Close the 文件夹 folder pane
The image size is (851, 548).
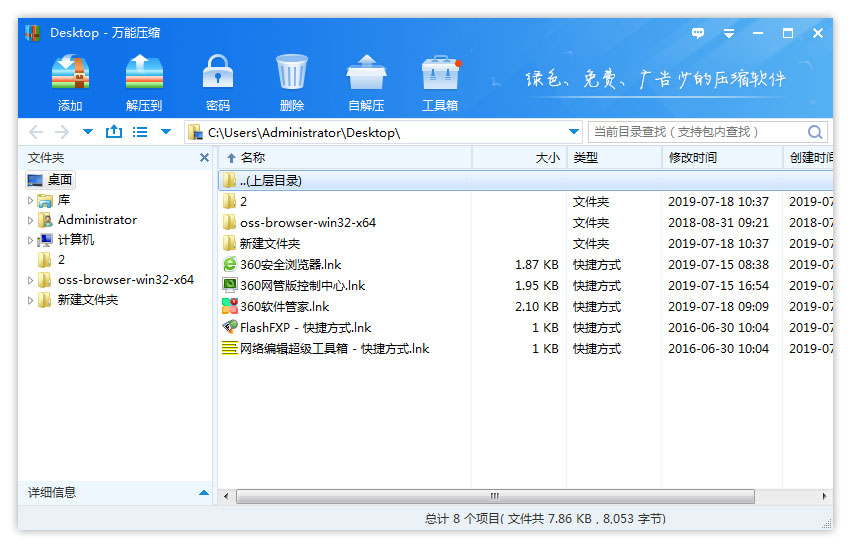point(204,158)
